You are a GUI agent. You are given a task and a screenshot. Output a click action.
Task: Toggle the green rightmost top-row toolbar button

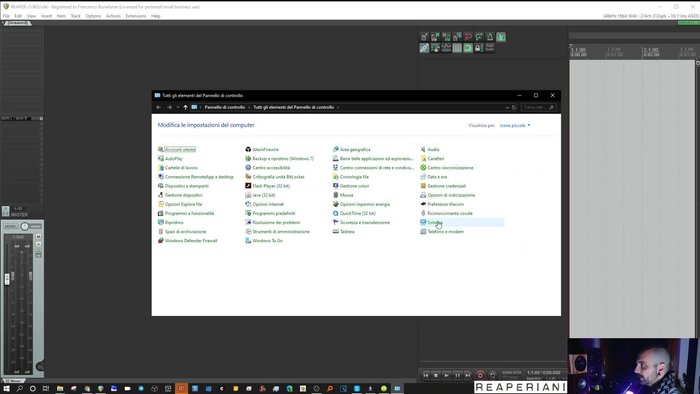pos(501,37)
